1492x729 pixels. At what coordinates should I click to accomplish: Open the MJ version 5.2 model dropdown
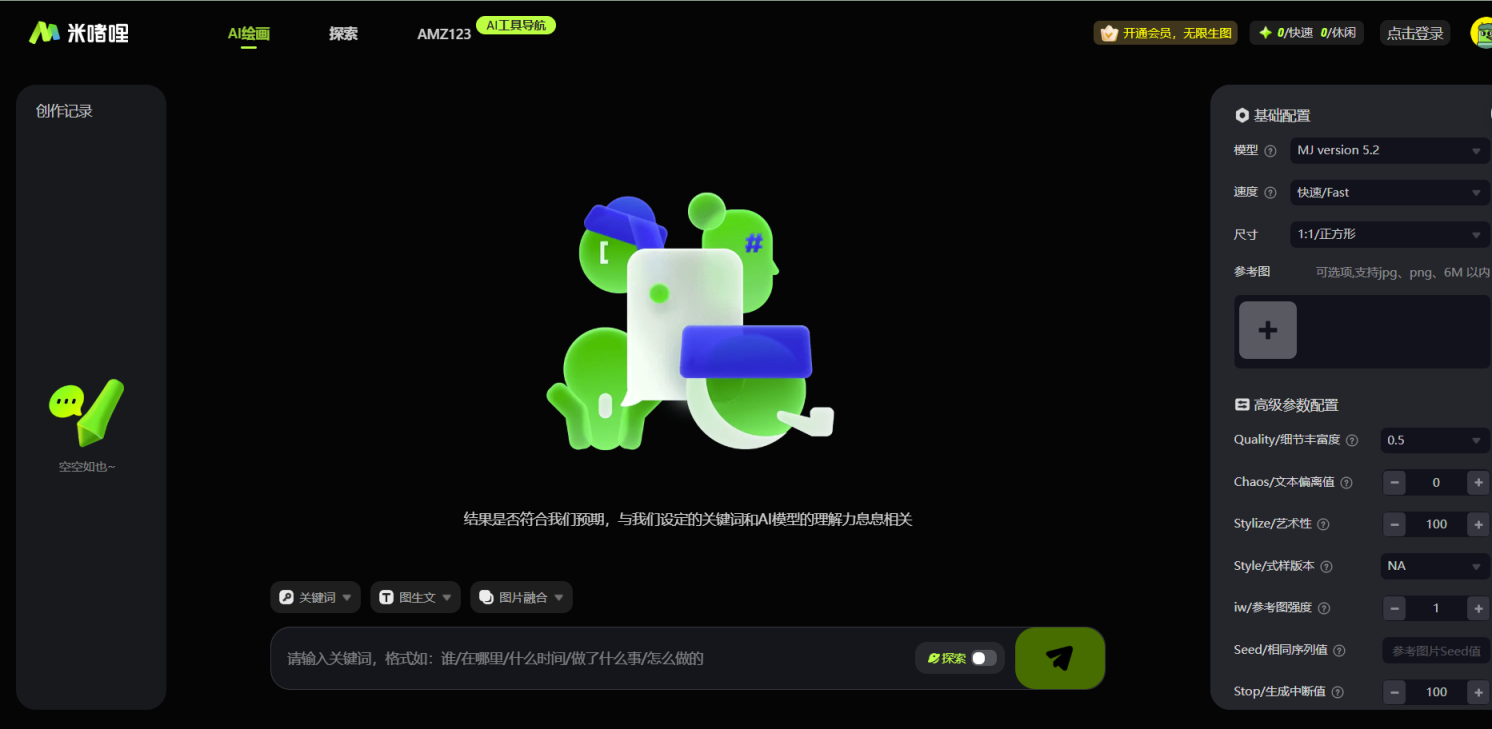point(1389,150)
